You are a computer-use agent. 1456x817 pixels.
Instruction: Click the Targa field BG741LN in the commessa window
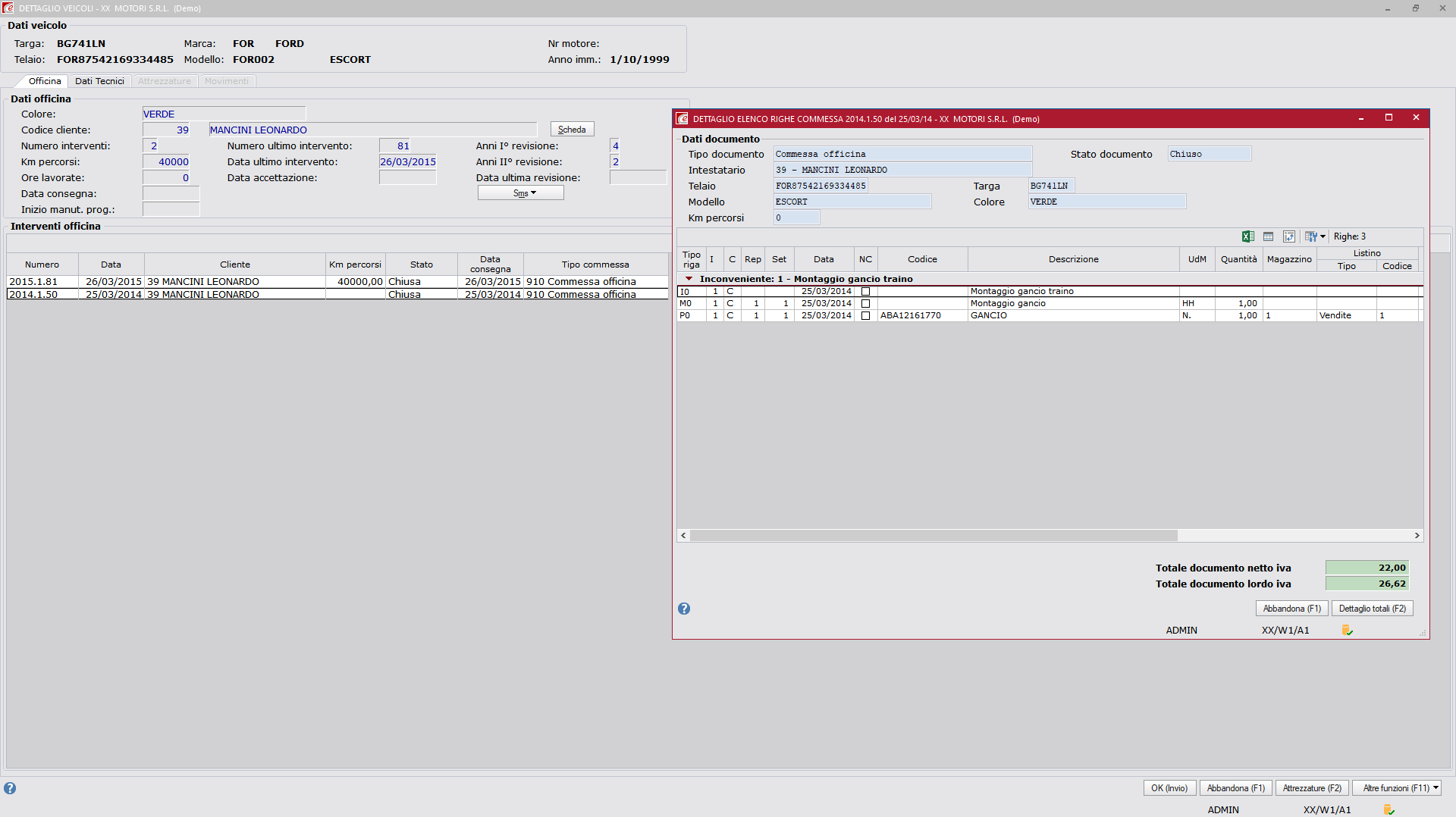(x=1051, y=186)
